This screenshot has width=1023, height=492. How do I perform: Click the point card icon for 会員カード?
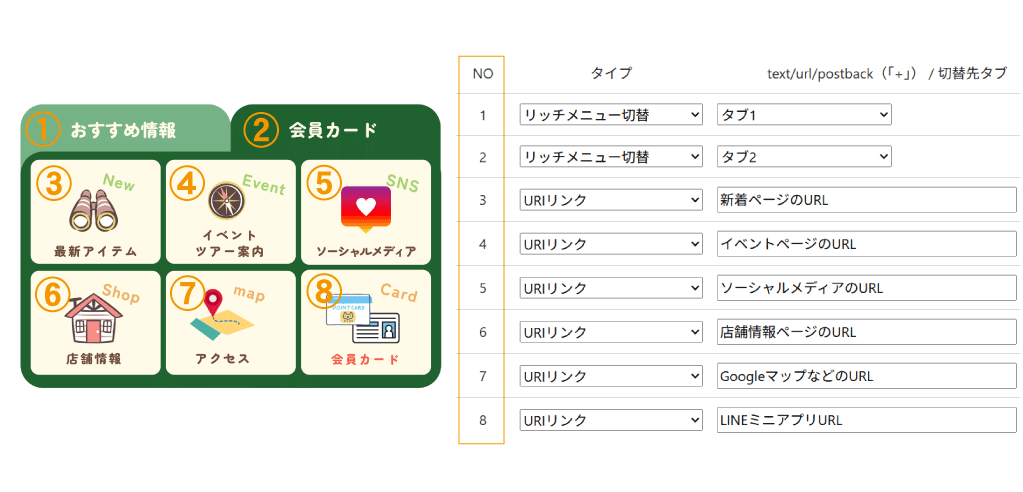pyautogui.click(x=362, y=322)
